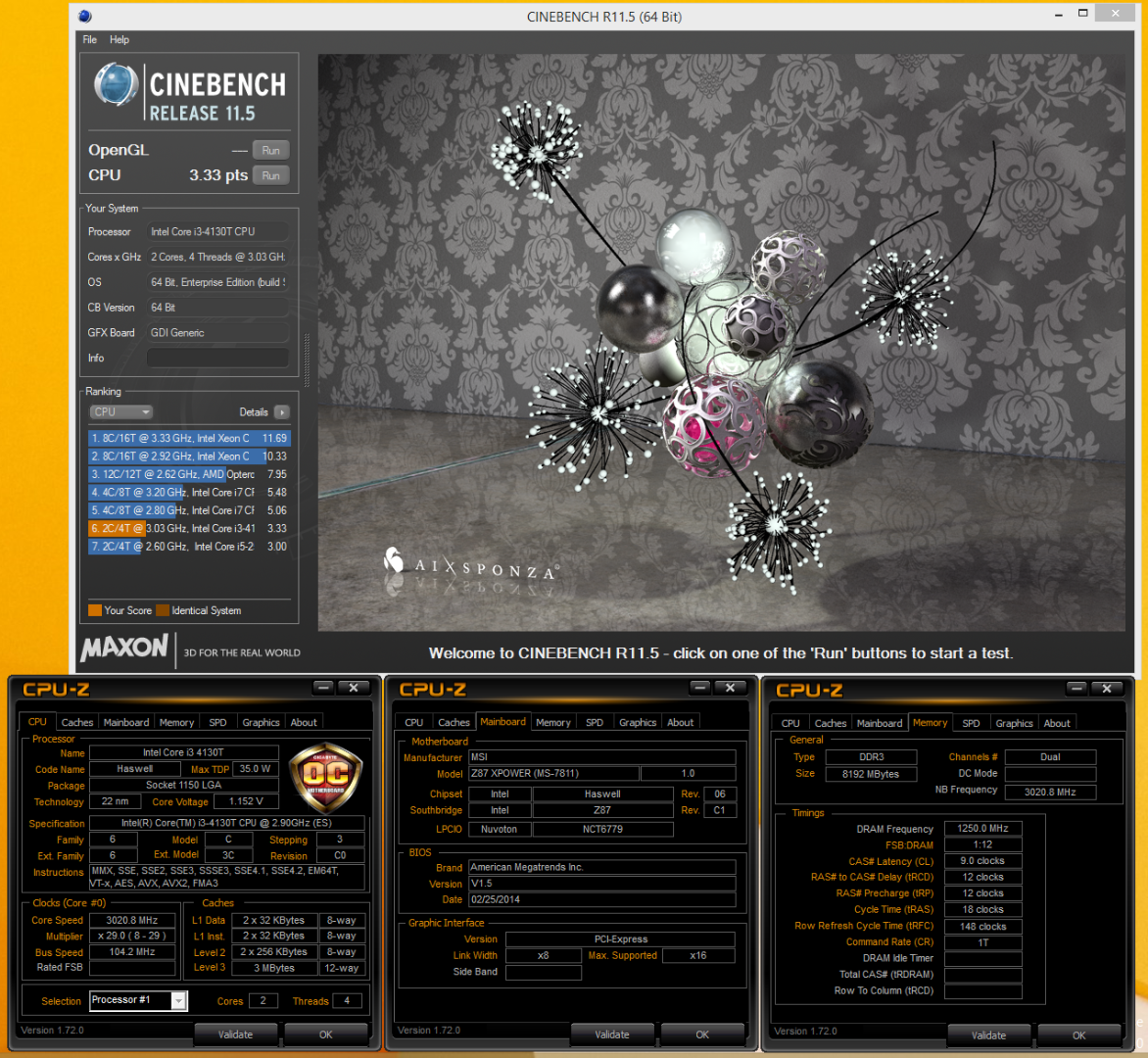Click Validate in the Memory CPU-Z window
The image size is (1148, 1058).
[x=988, y=1035]
